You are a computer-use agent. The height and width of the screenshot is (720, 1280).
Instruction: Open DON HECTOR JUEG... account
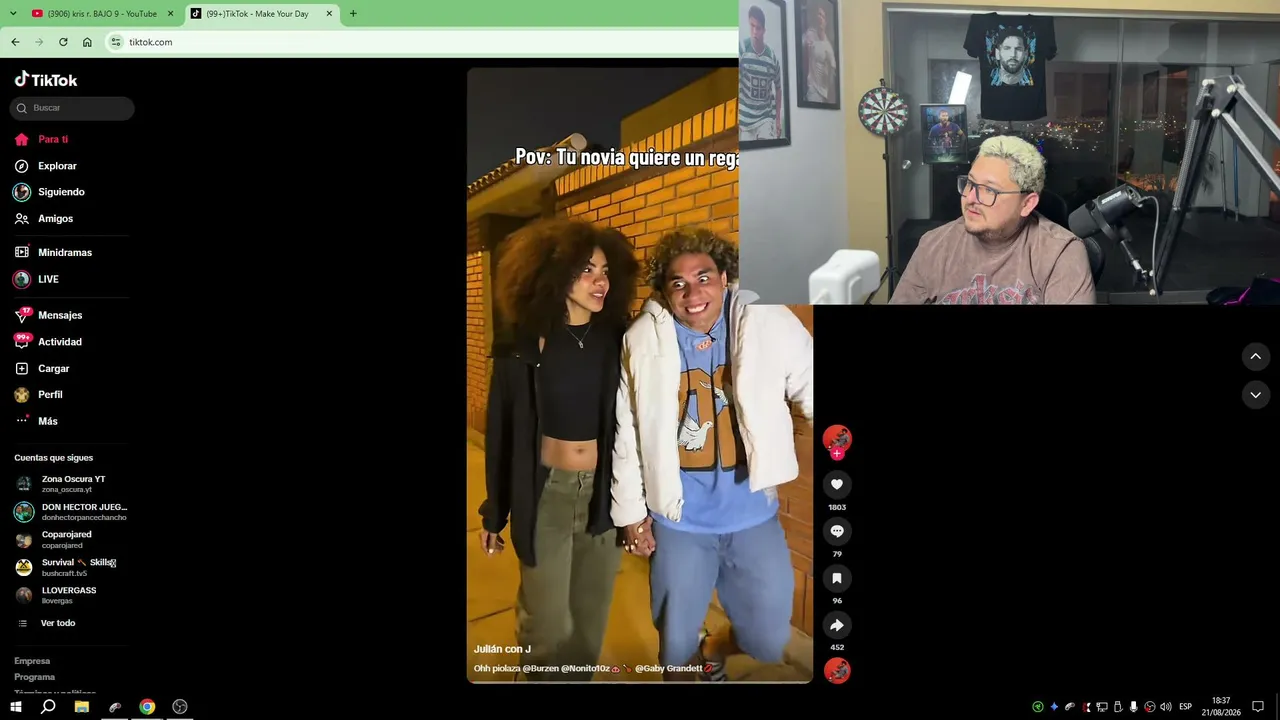[x=71, y=512]
